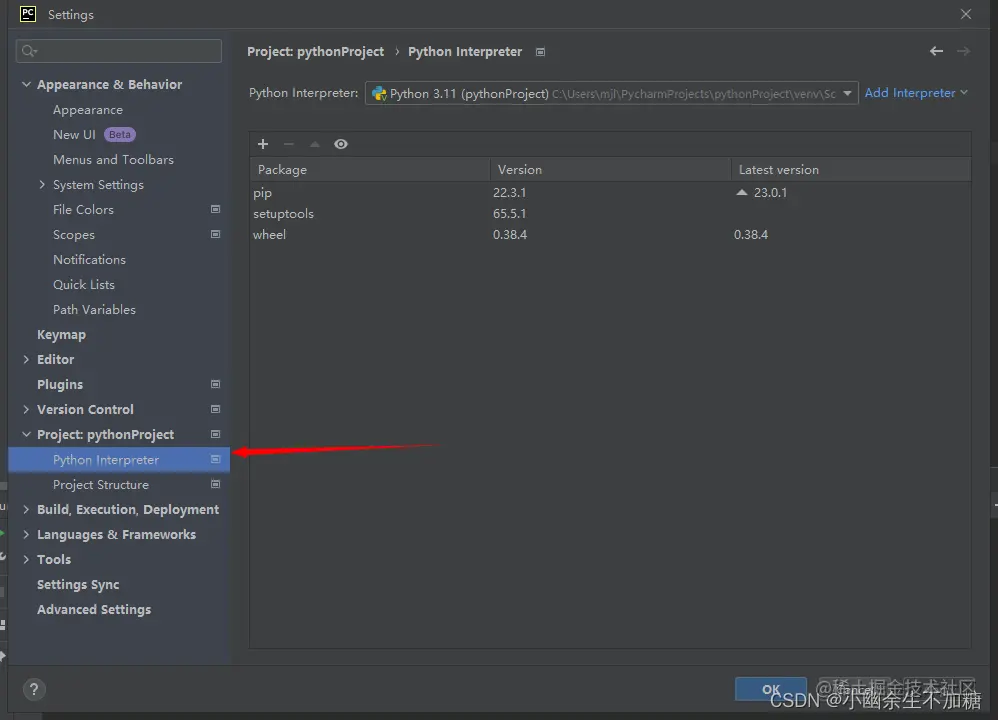Collapse Project: pythonProject section
The height and width of the screenshot is (720, 998).
(26, 434)
